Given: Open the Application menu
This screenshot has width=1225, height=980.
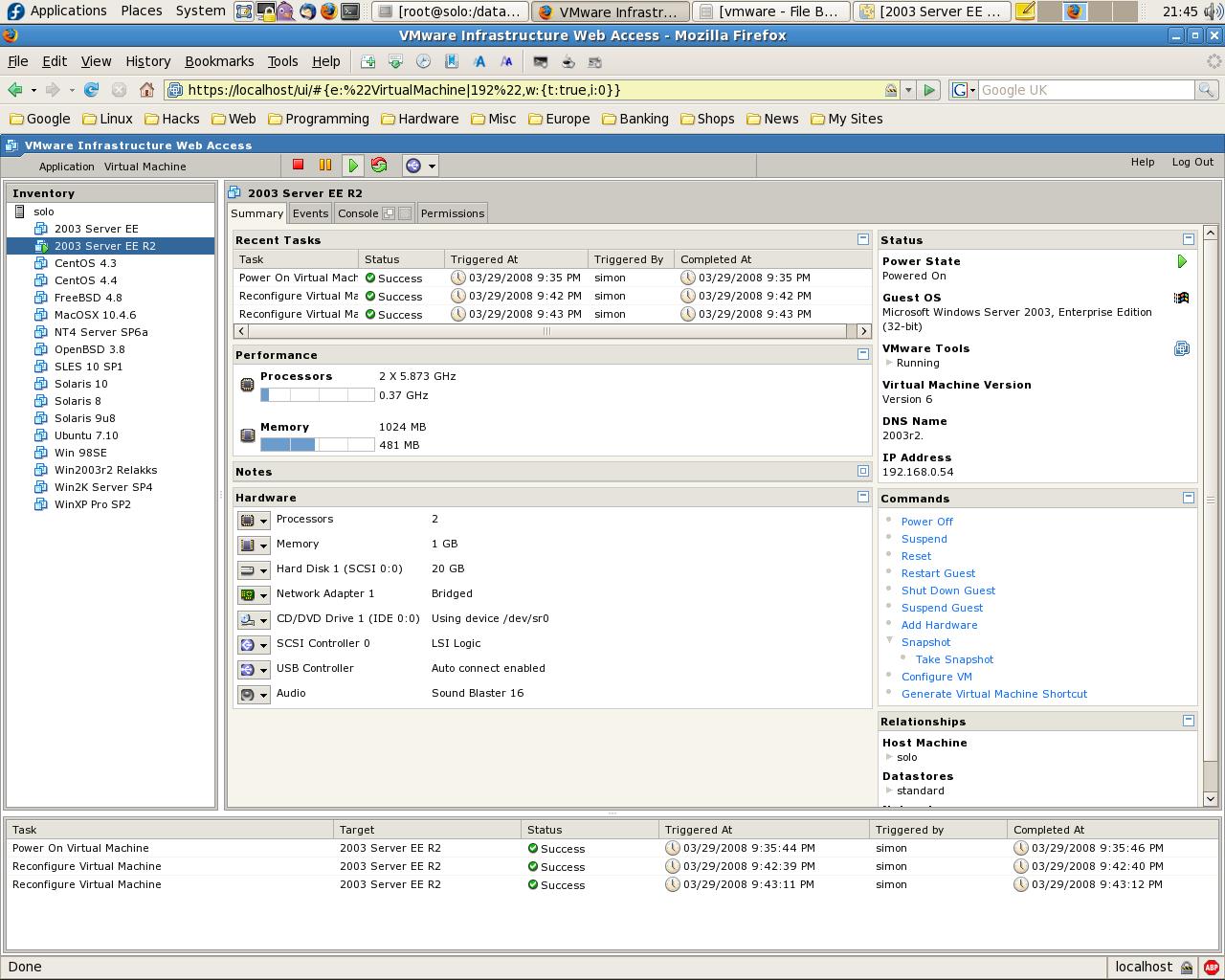Looking at the screenshot, I should (x=67, y=167).
